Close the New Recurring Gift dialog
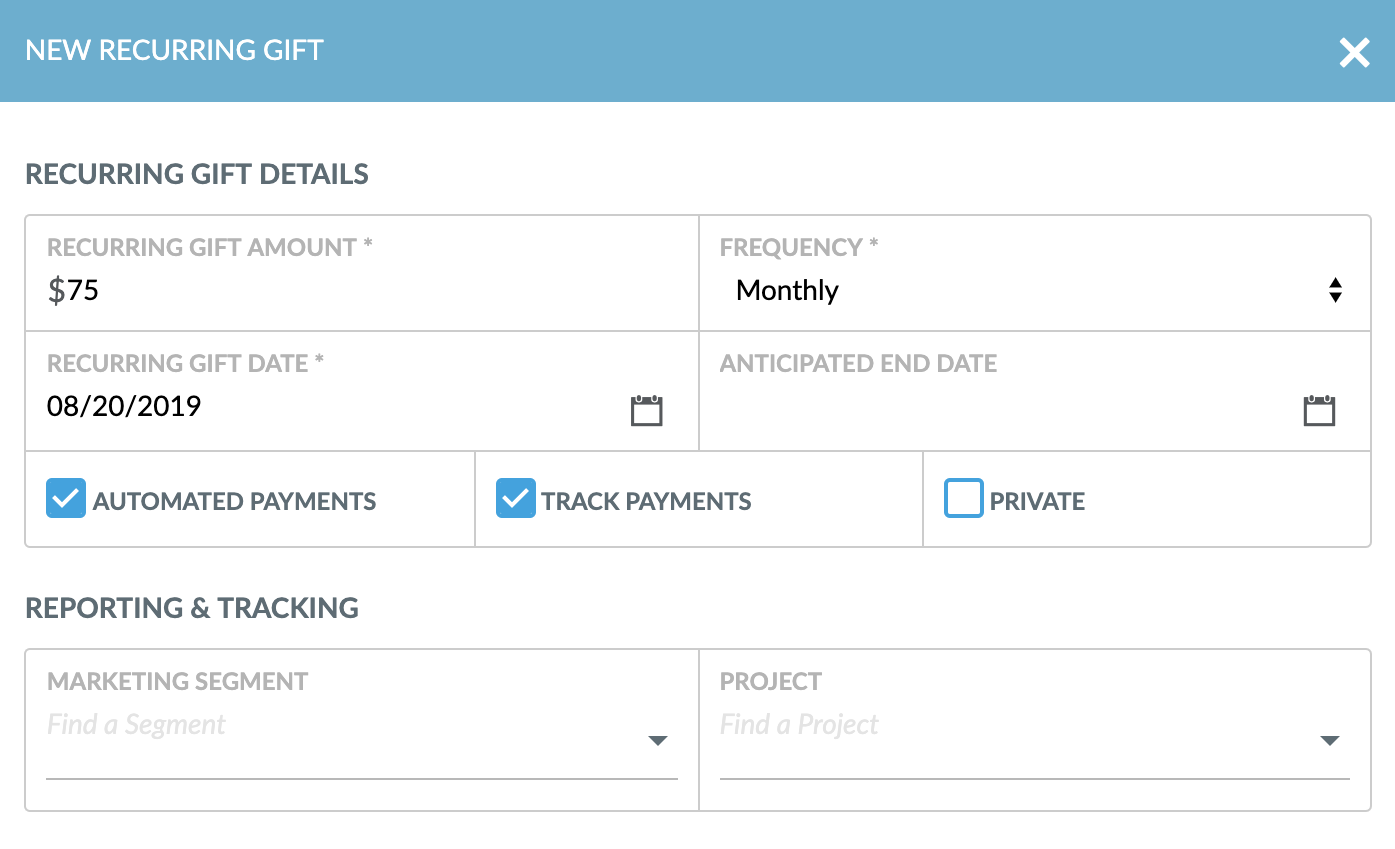1395x849 pixels. pyautogui.click(x=1354, y=53)
